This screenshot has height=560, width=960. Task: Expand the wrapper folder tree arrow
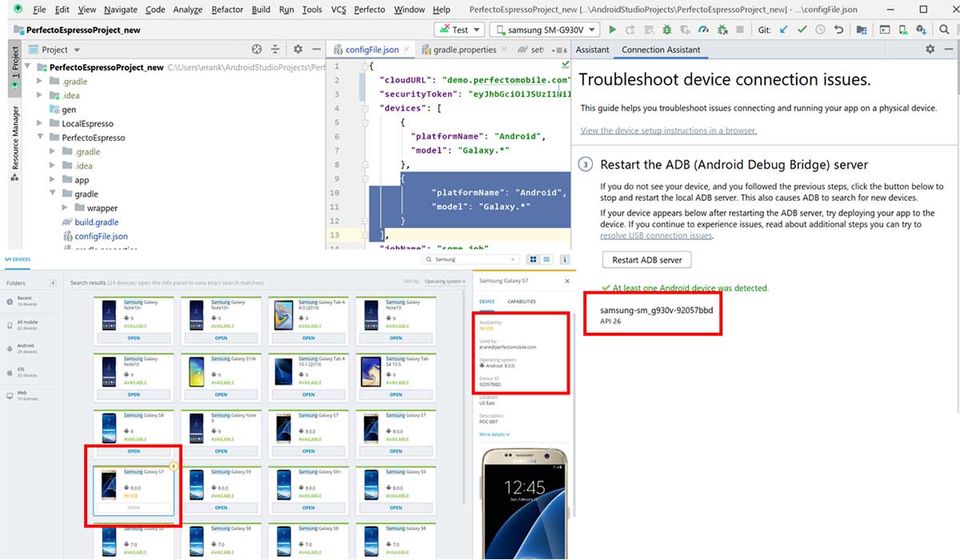click(66, 207)
